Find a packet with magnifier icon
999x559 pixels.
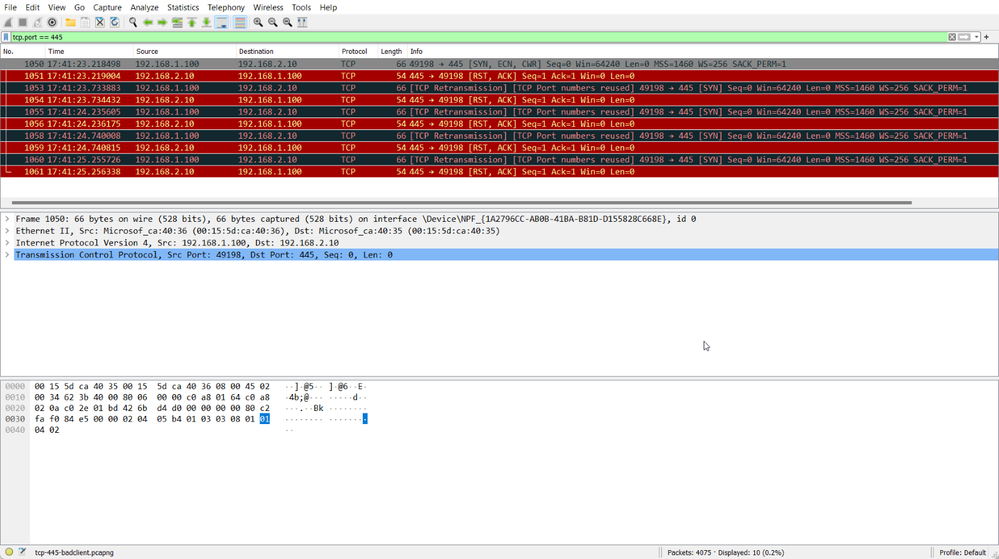click(133, 22)
